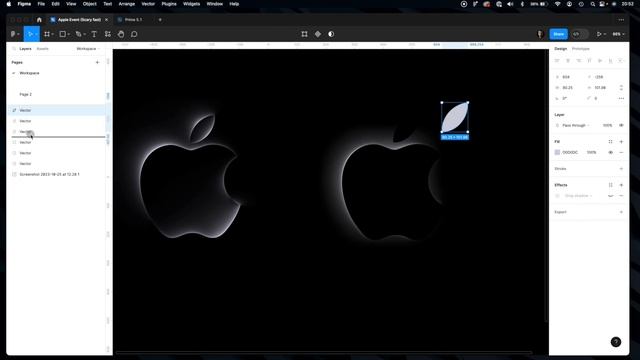
Task: Open Drop shadow effect type dropdown
Action: click(578, 196)
